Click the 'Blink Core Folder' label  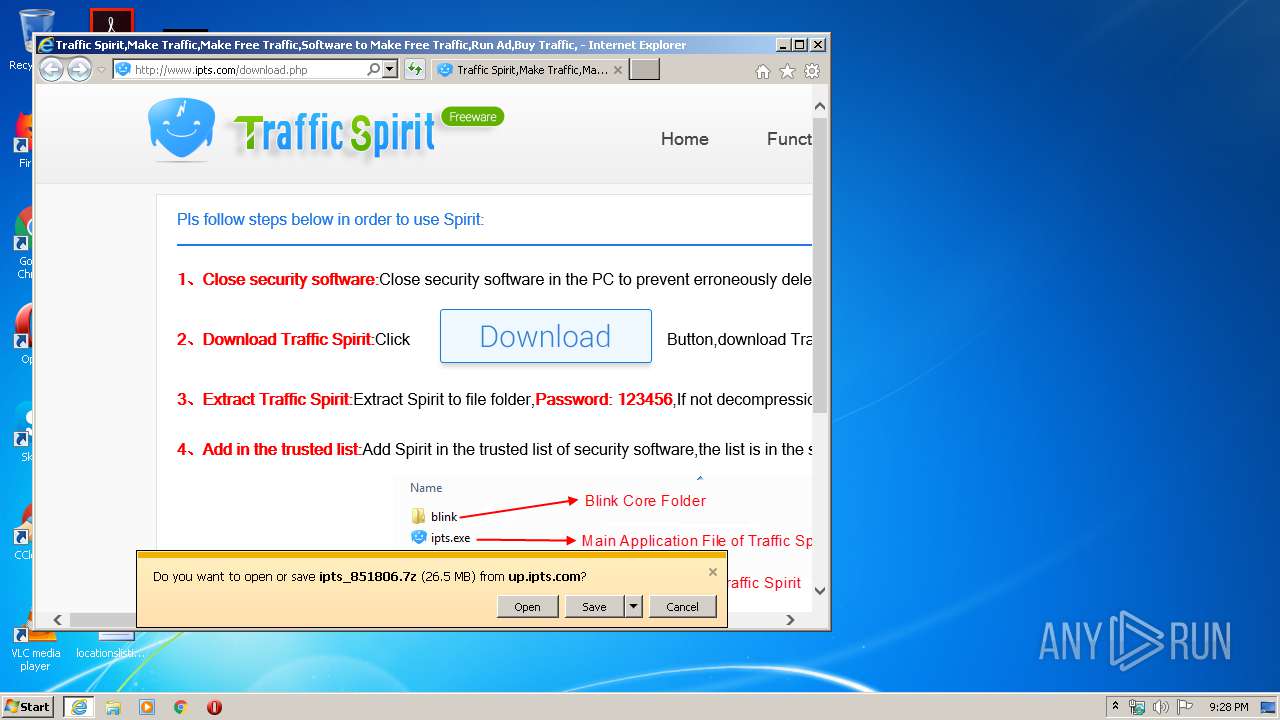point(645,500)
